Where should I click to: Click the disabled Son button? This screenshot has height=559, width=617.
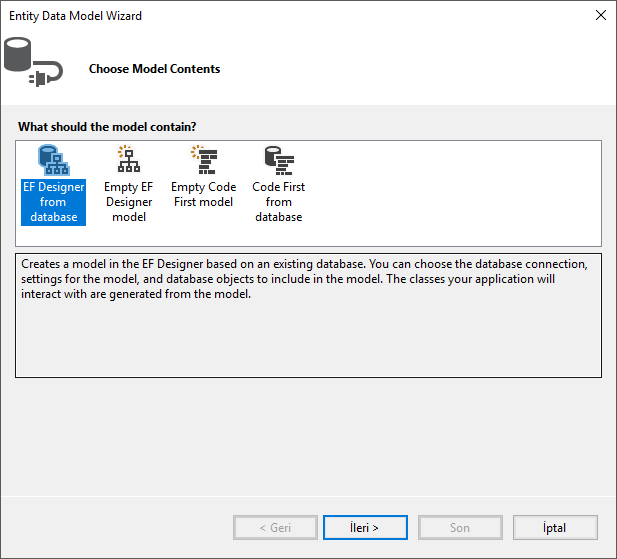click(460, 527)
